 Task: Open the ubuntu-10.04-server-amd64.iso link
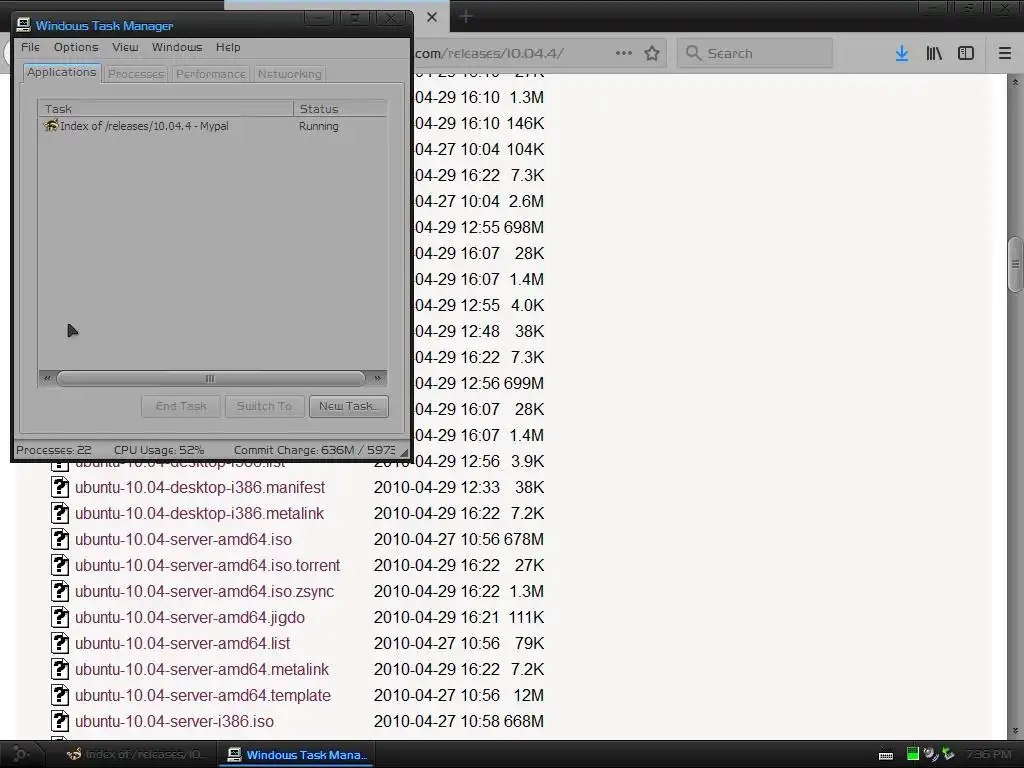tap(184, 539)
